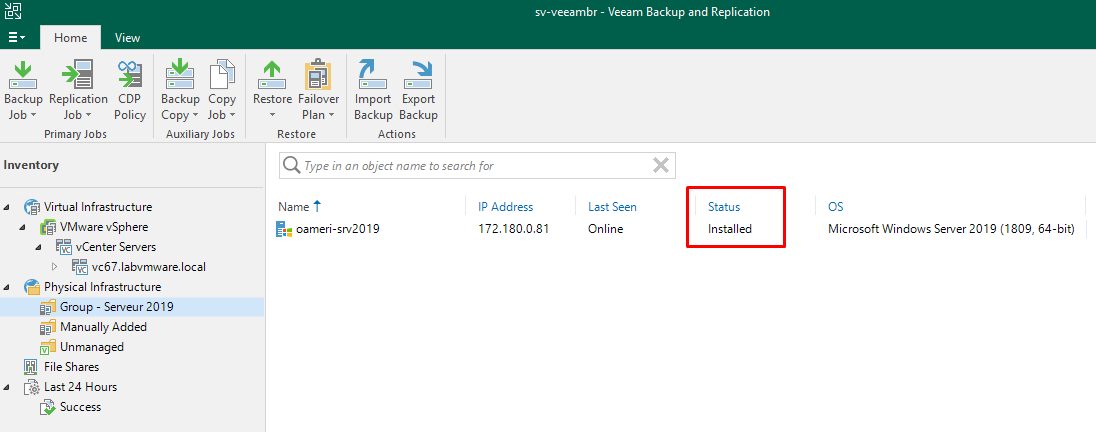Select Group - Serveur 2019 protection group
The image size is (1096, 432).
tap(117, 307)
